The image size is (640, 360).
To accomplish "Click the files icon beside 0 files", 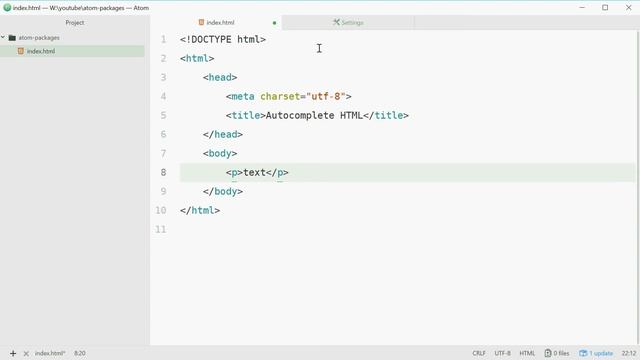I will [x=548, y=353].
